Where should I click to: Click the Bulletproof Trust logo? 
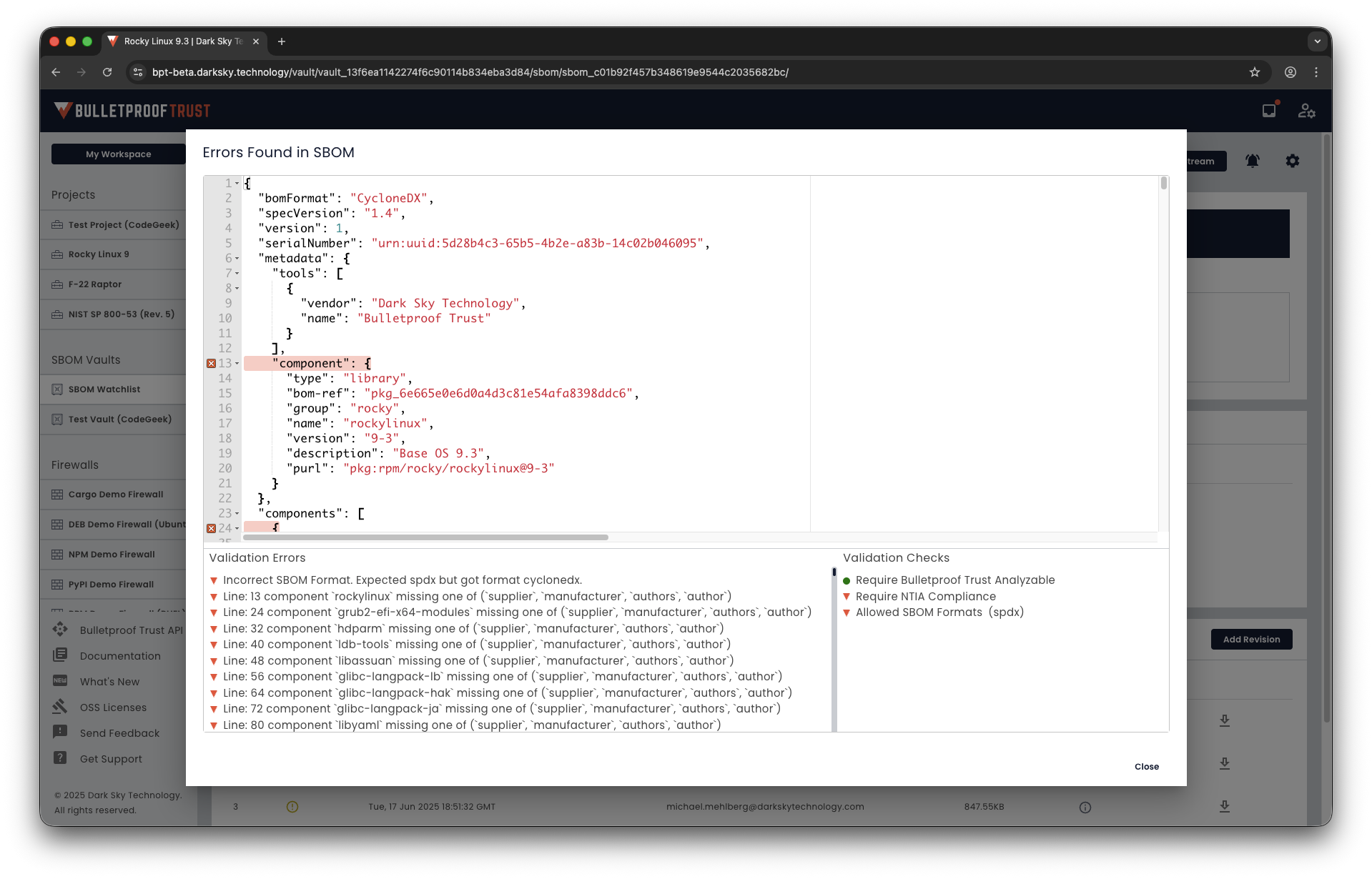coord(132,111)
